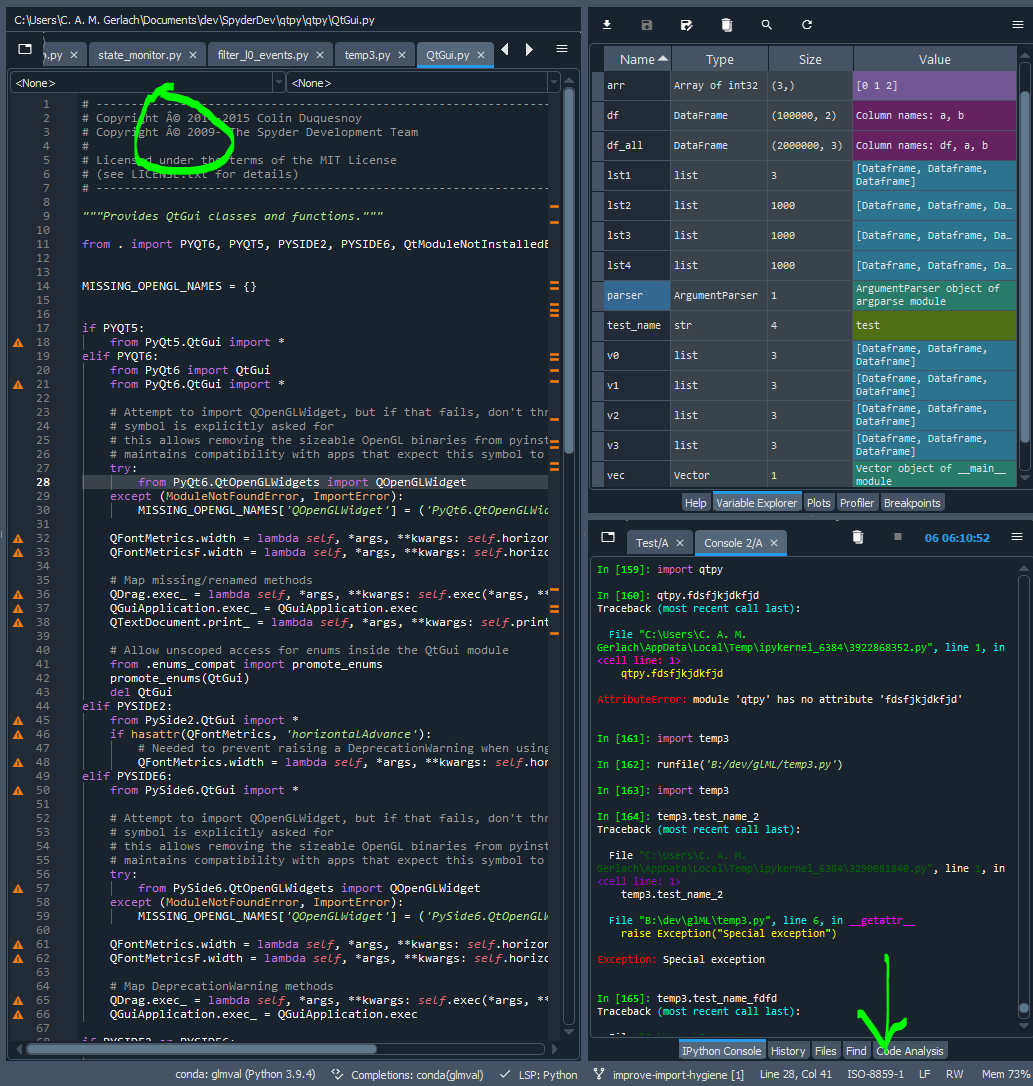Click the warning icon on line 57
This screenshot has height=1086, width=1033.
point(18,888)
